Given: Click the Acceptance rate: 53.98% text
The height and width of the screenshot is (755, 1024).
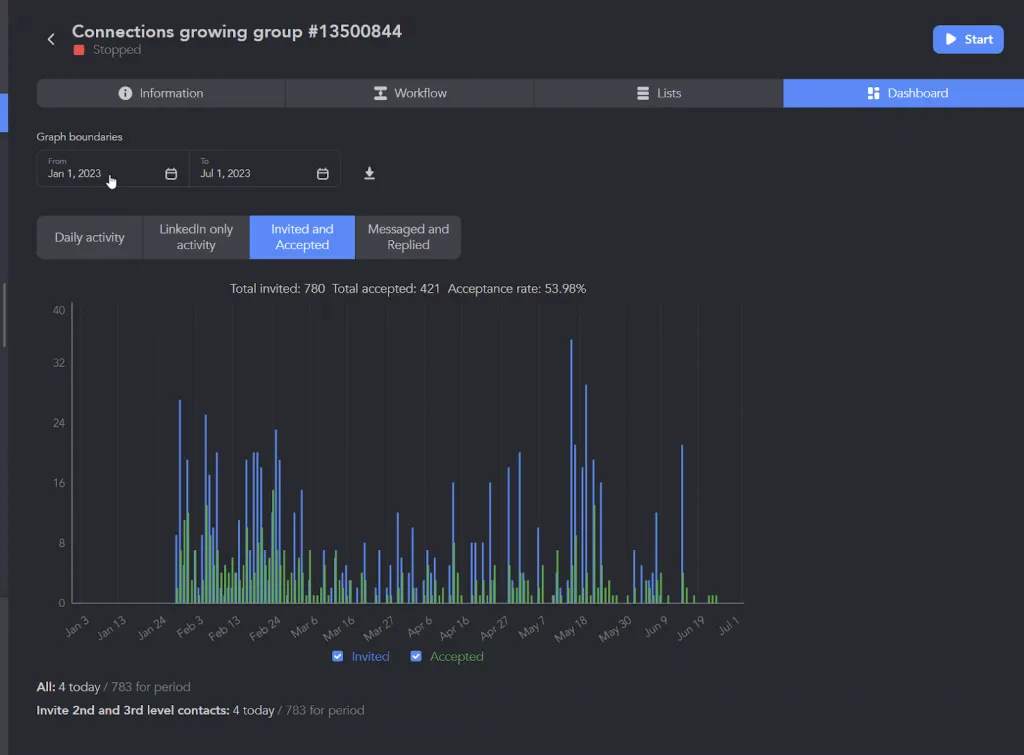Looking at the screenshot, I should [x=517, y=289].
